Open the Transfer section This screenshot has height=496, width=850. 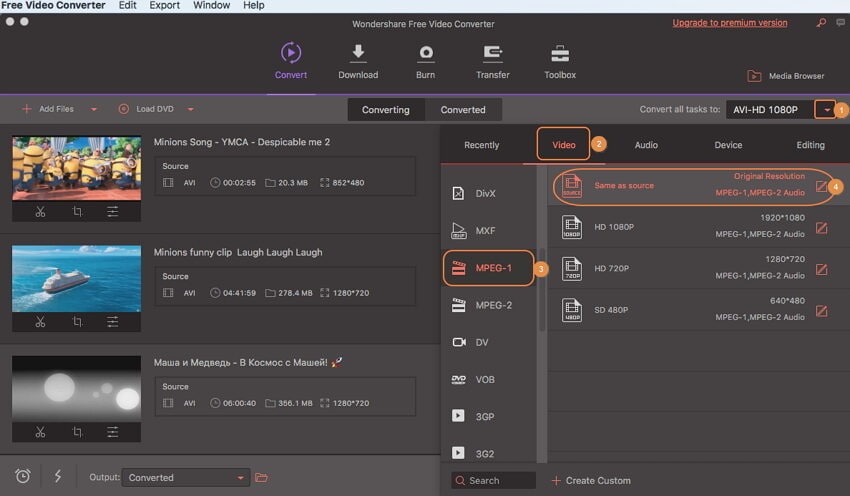(x=492, y=61)
